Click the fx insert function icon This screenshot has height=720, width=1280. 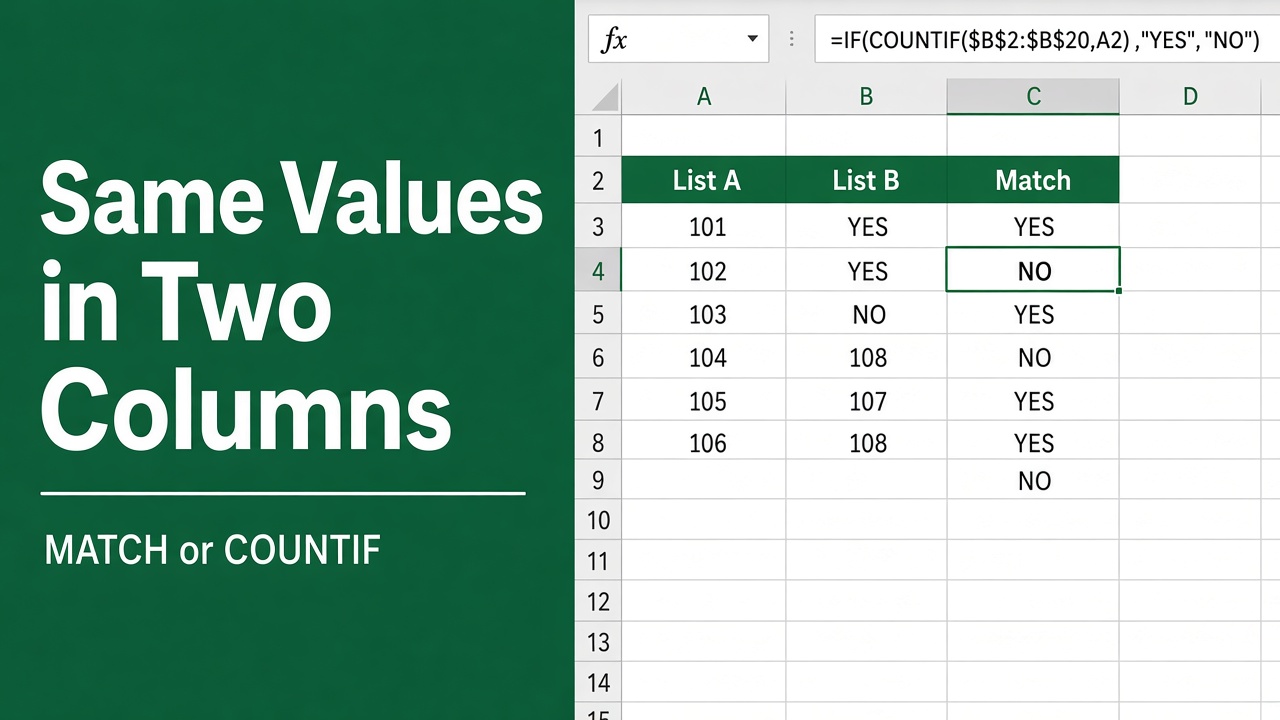614,40
